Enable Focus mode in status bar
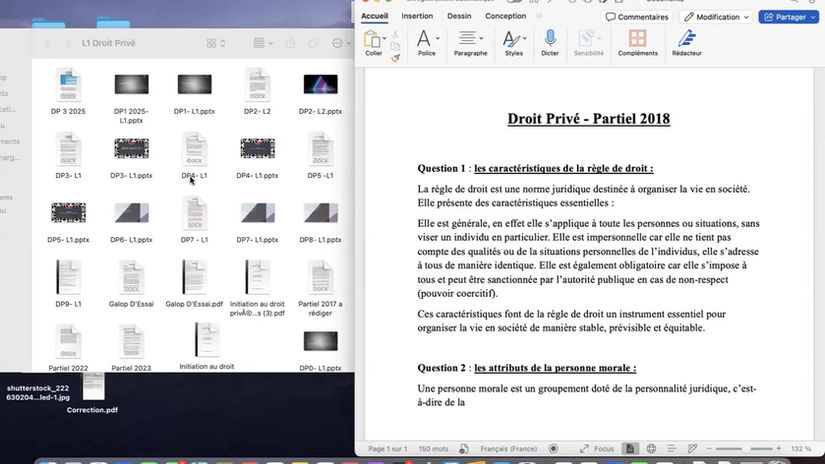825x464 pixels. 597,449
